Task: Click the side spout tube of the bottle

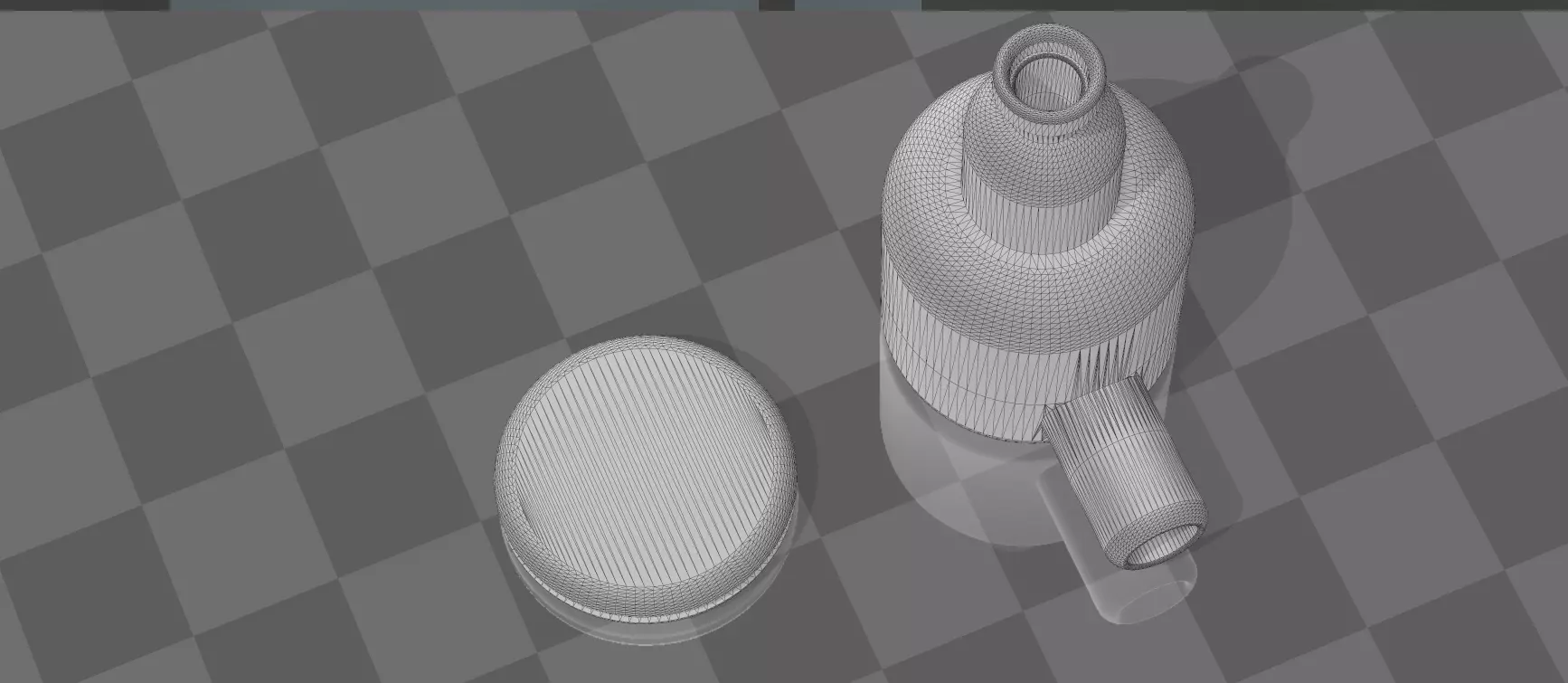Action: point(1126,474)
